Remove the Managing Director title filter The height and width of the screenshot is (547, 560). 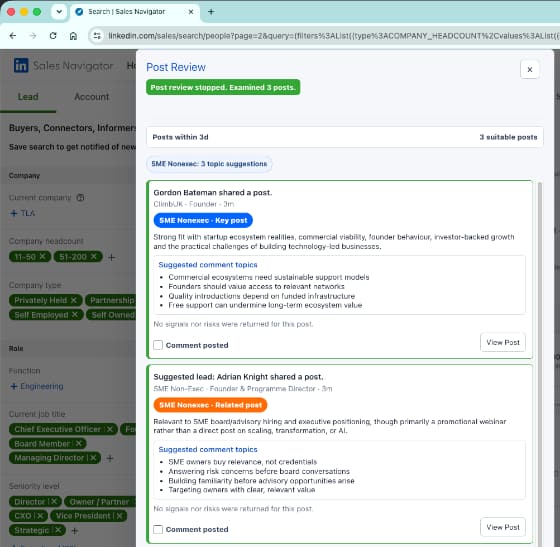[x=93, y=458]
